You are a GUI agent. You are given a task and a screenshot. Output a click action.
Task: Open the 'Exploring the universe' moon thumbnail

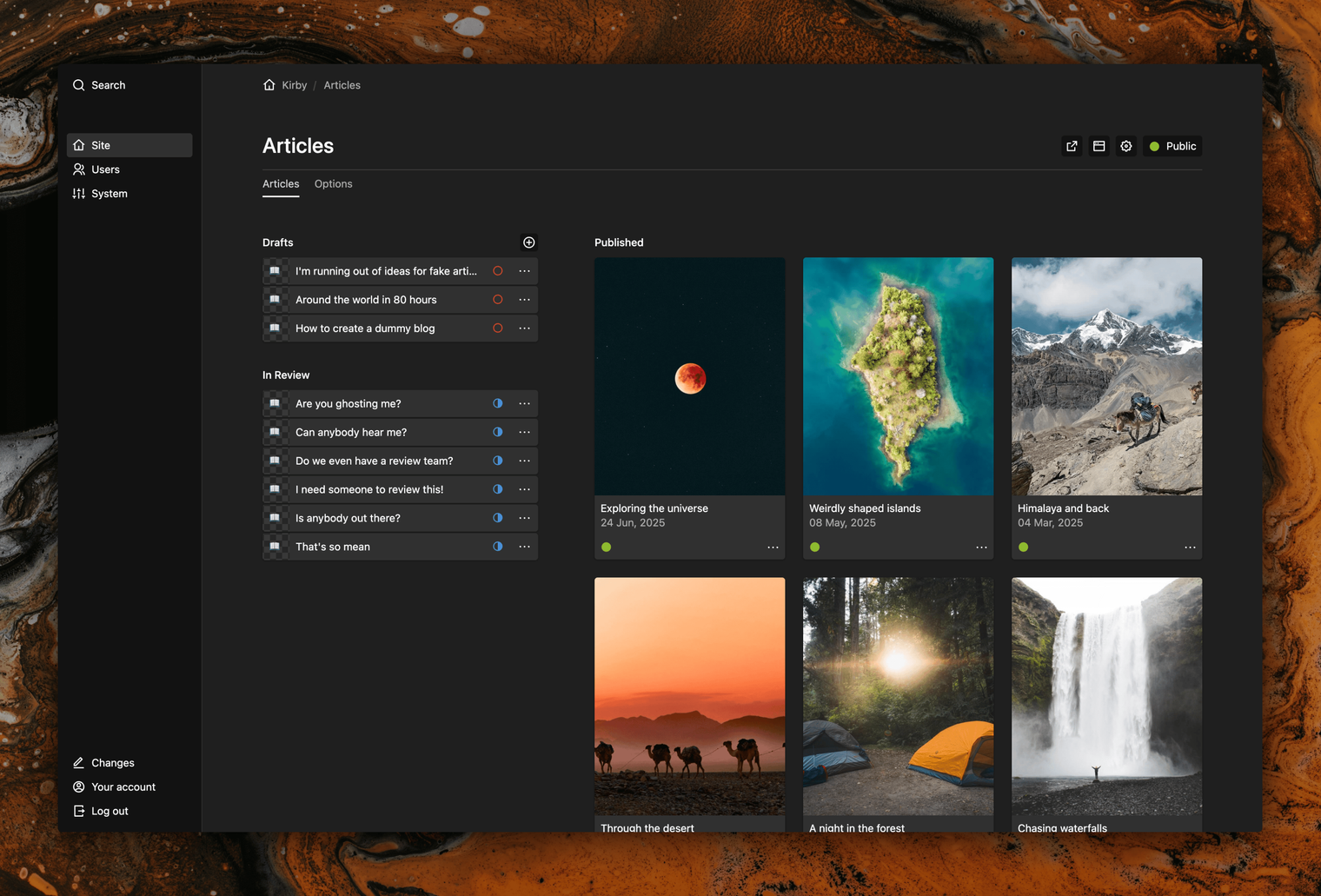(x=690, y=376)
